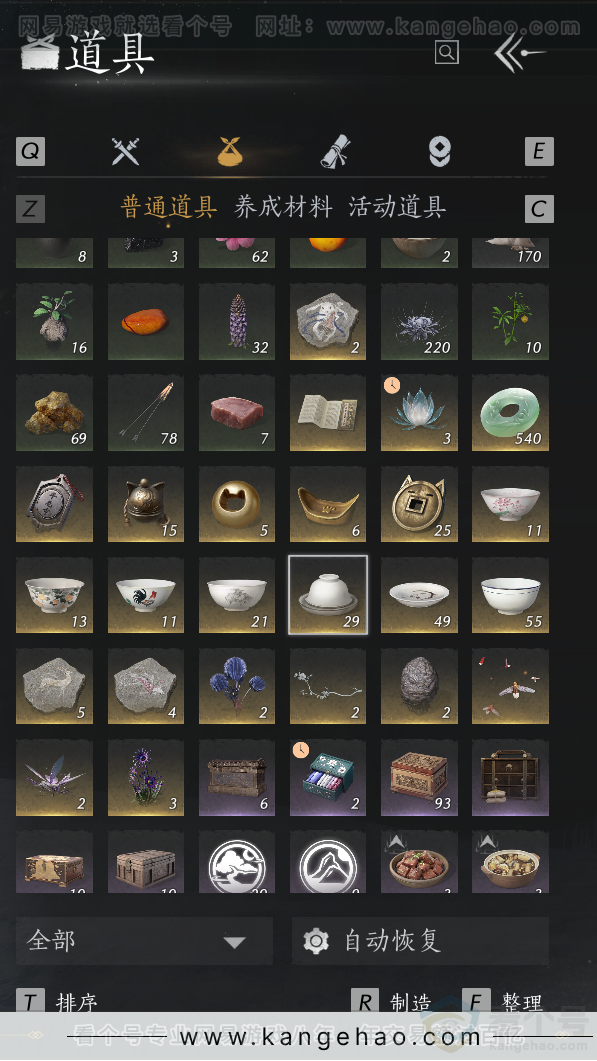Open the scroll category icon

tap(335, 151)
